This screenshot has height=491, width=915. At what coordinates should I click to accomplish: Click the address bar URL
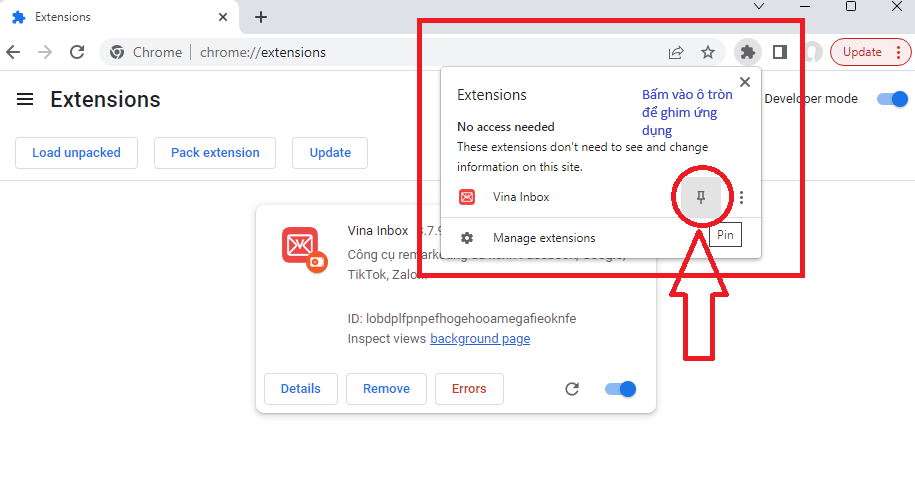point(263,53)
